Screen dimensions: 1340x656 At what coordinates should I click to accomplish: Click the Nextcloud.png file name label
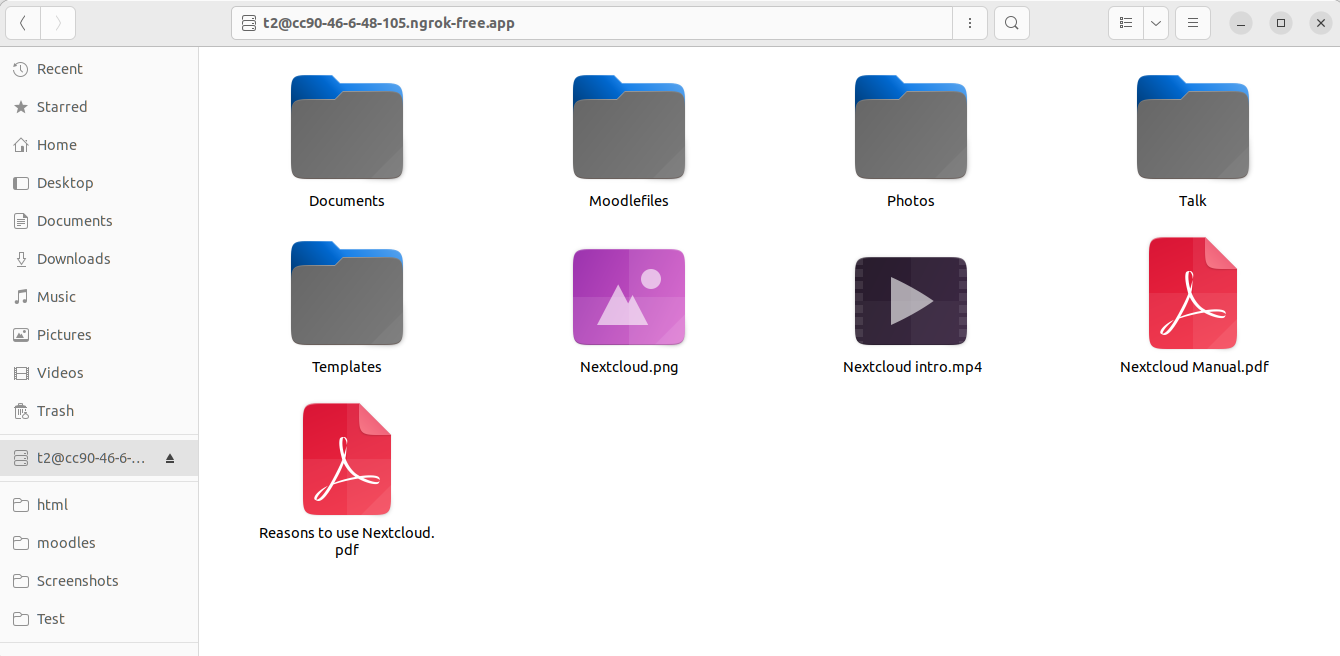click(629, 367)
